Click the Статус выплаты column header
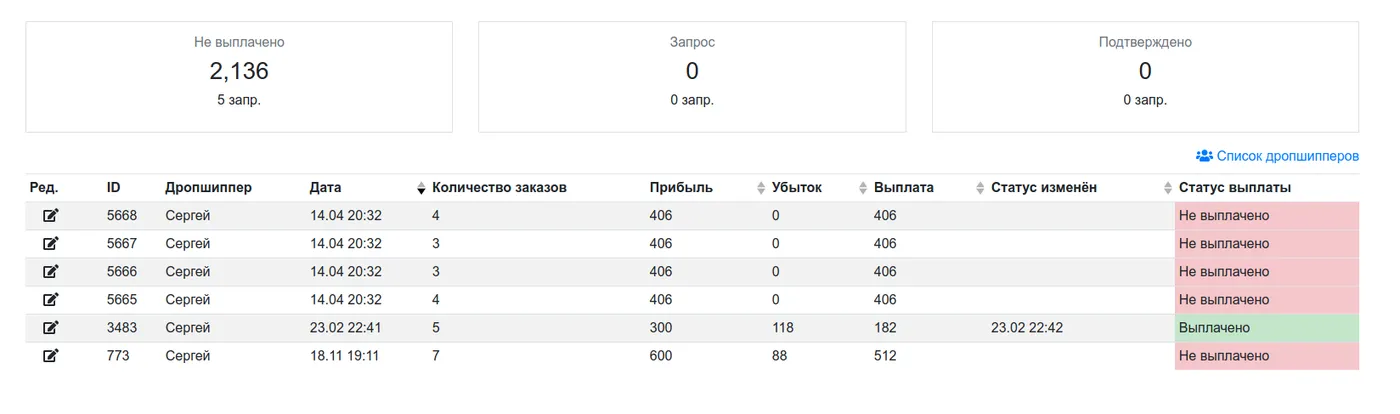Screen dimensions: 1400x414 [x=1235, y=187]
